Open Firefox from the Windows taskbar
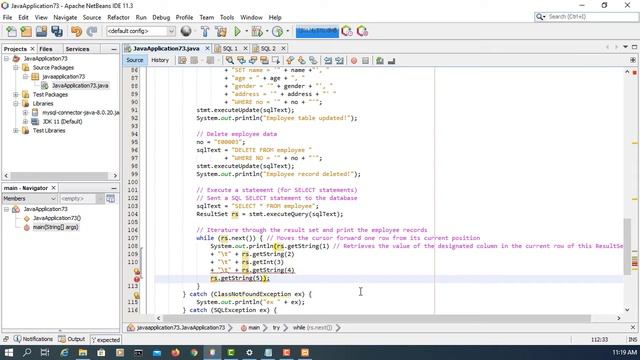640x360 pixels. click(176, 352)
